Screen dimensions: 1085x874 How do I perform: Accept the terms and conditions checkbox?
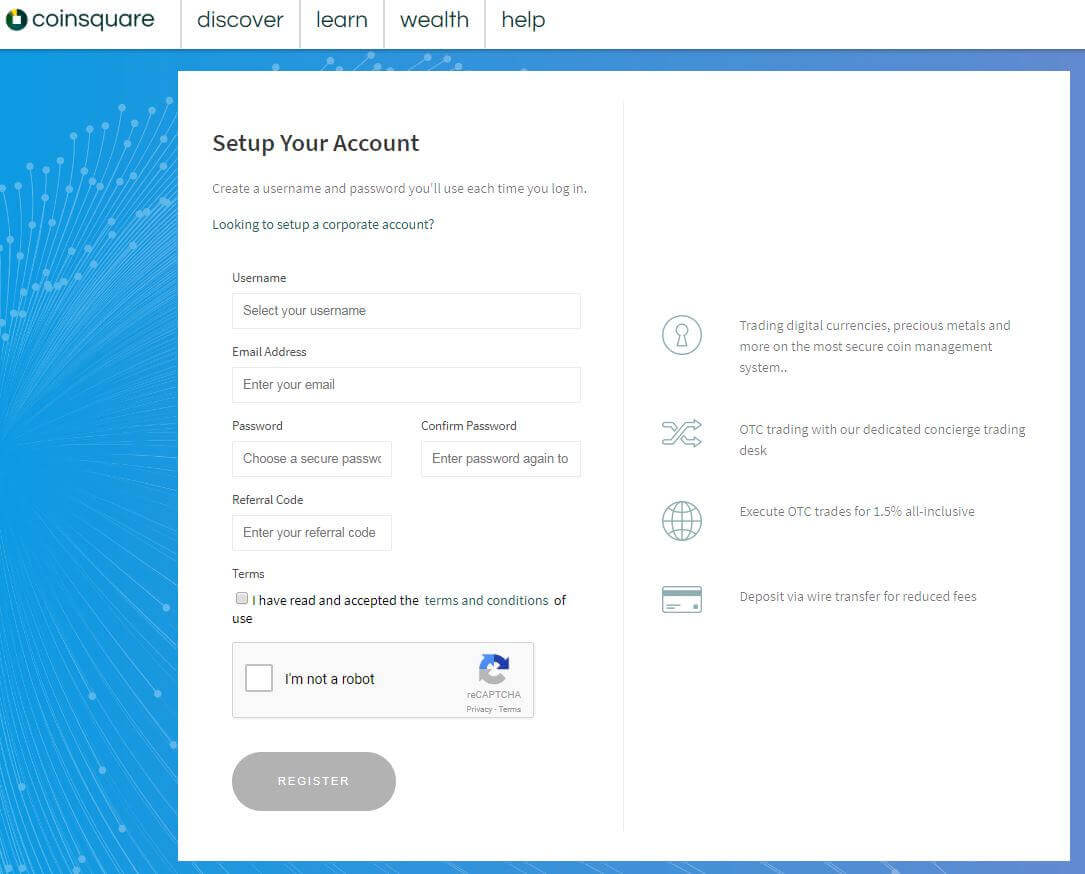point(241,598)
